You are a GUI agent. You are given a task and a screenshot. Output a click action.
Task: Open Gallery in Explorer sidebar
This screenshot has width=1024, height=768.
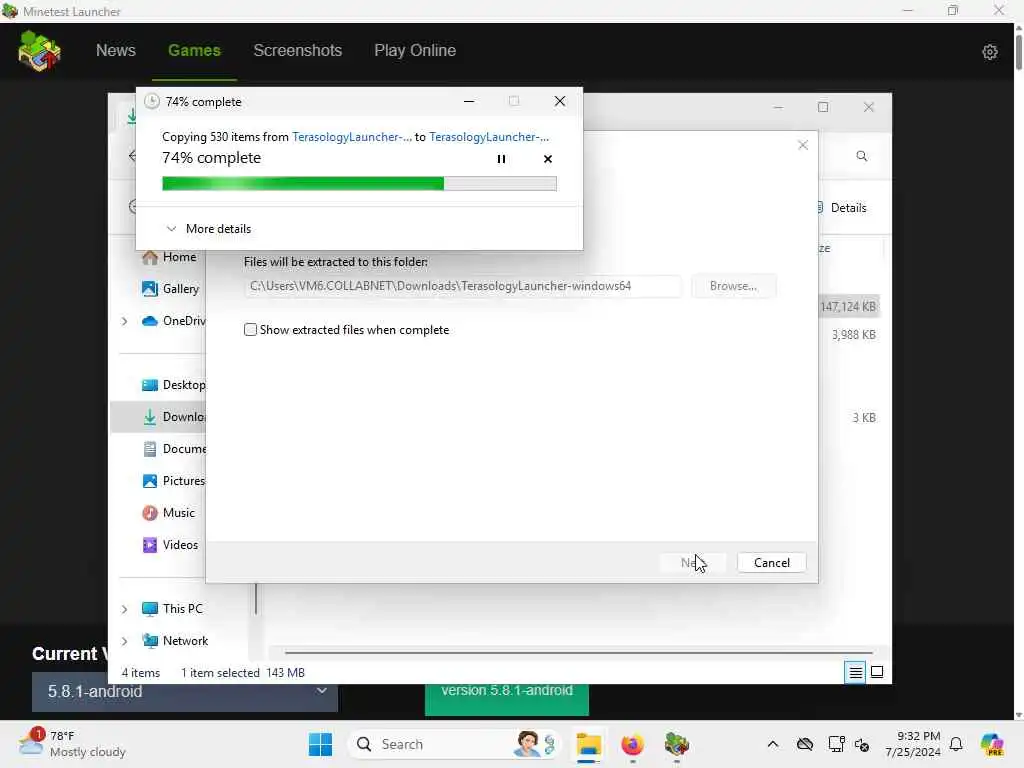pos(170,289)
